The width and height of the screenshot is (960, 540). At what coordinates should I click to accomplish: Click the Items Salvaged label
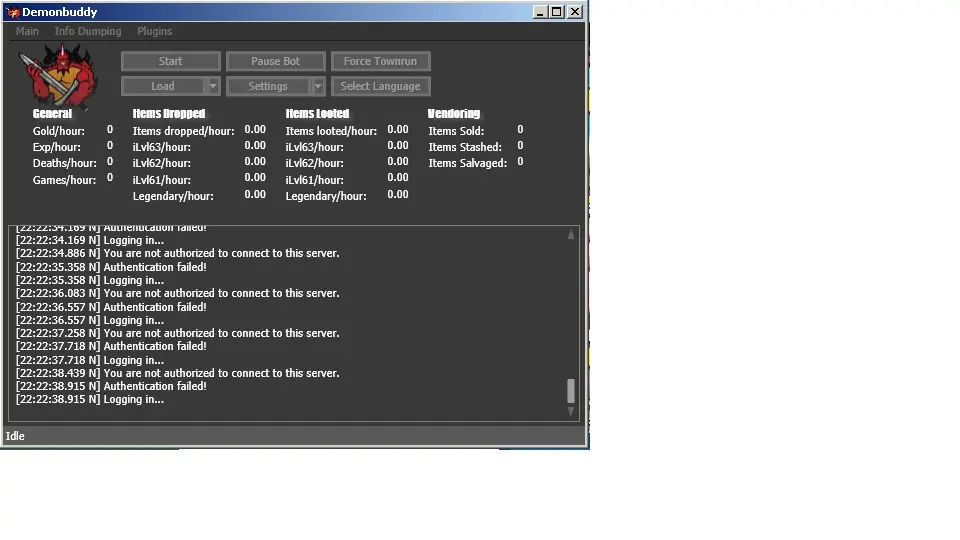pyautogui.click(x=468, y=163)
